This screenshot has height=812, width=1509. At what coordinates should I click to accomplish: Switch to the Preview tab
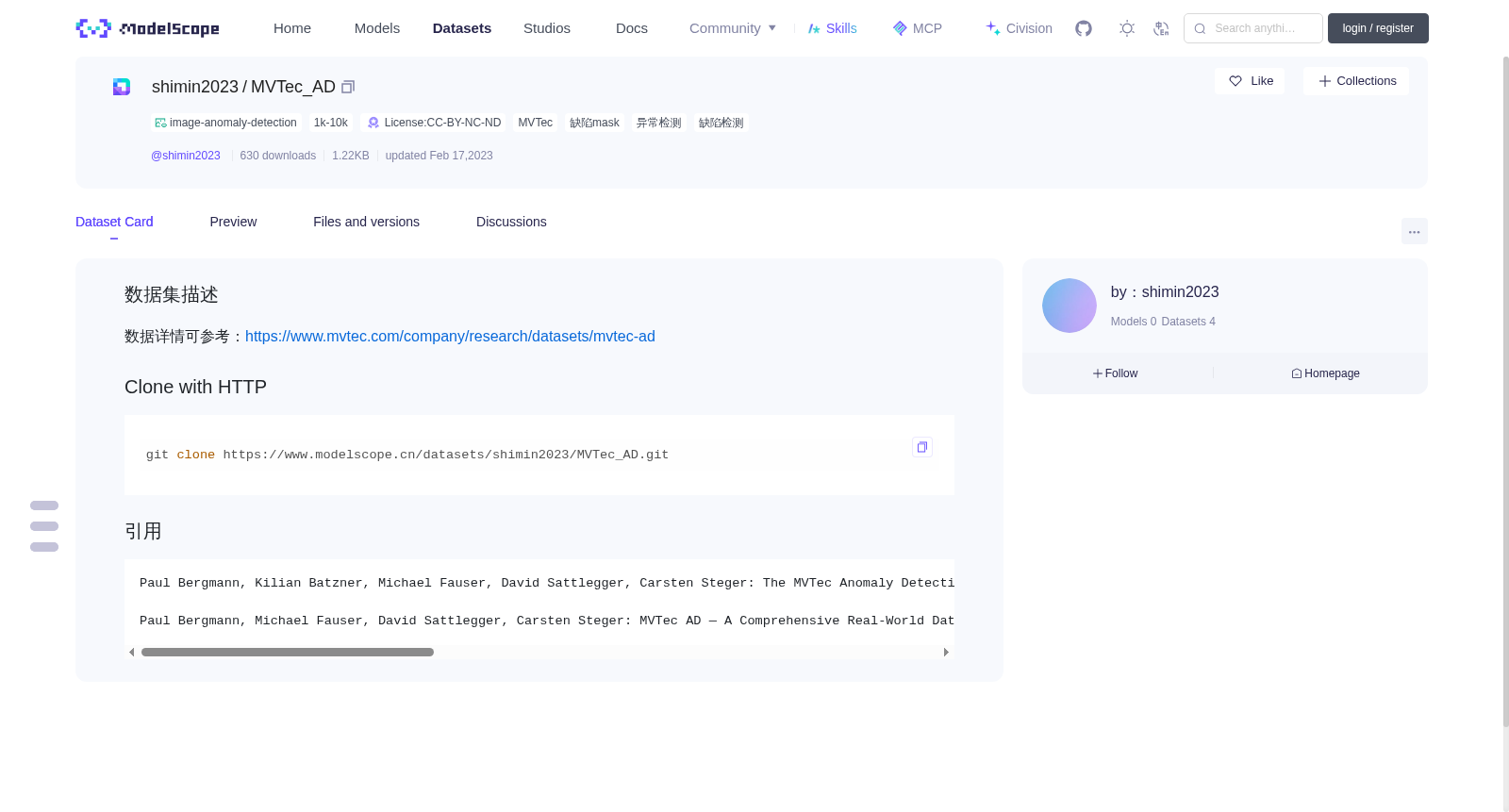[233, 222]
